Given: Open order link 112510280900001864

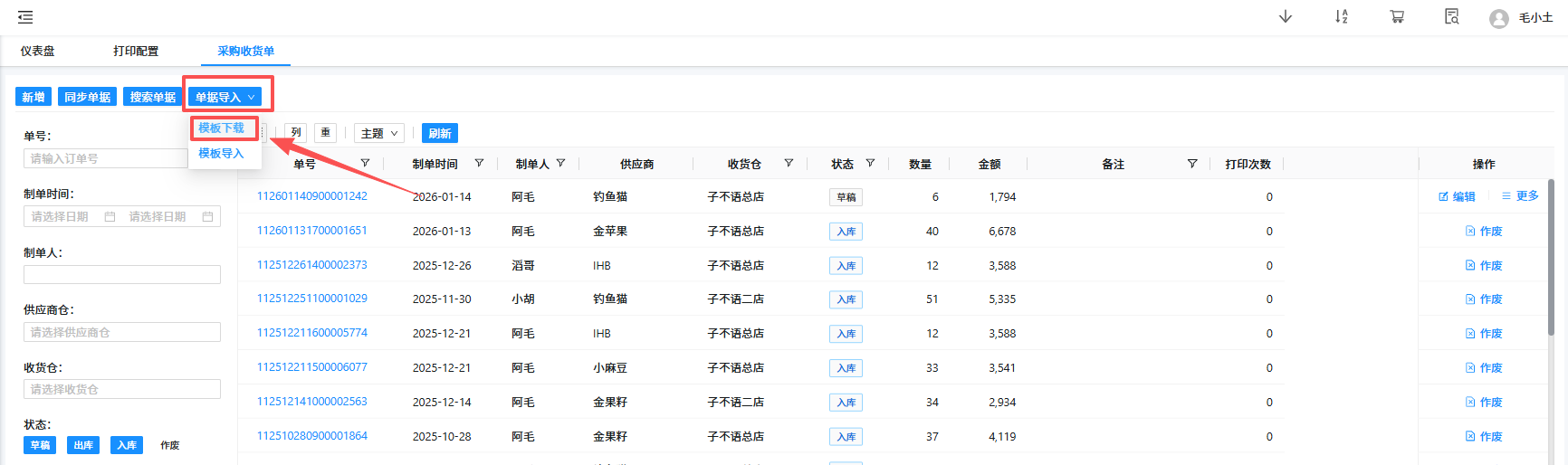Looking at the screenshot, I should (312, 436).
